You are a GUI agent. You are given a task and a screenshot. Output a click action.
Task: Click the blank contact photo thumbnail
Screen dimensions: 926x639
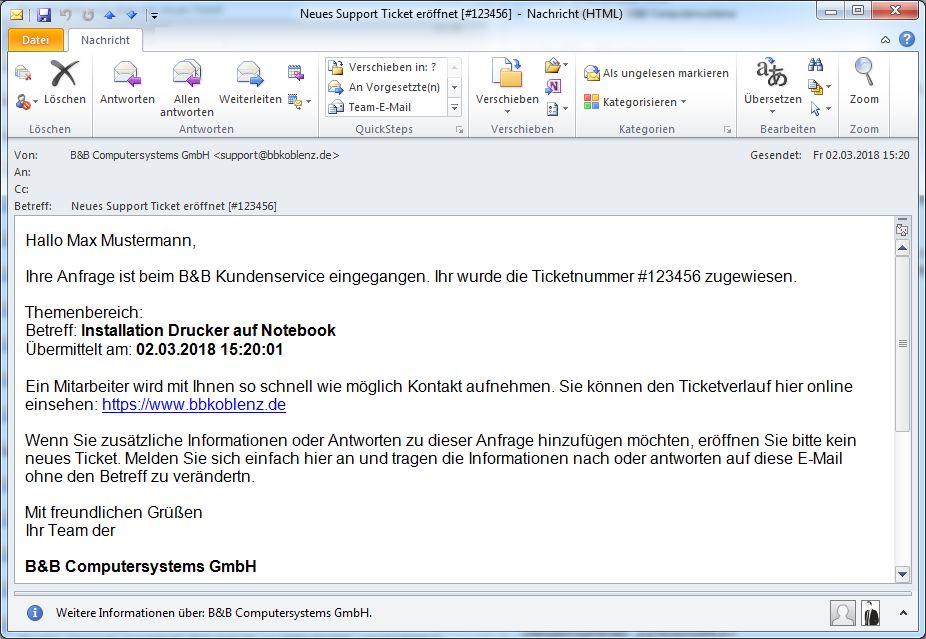point(842,613)
